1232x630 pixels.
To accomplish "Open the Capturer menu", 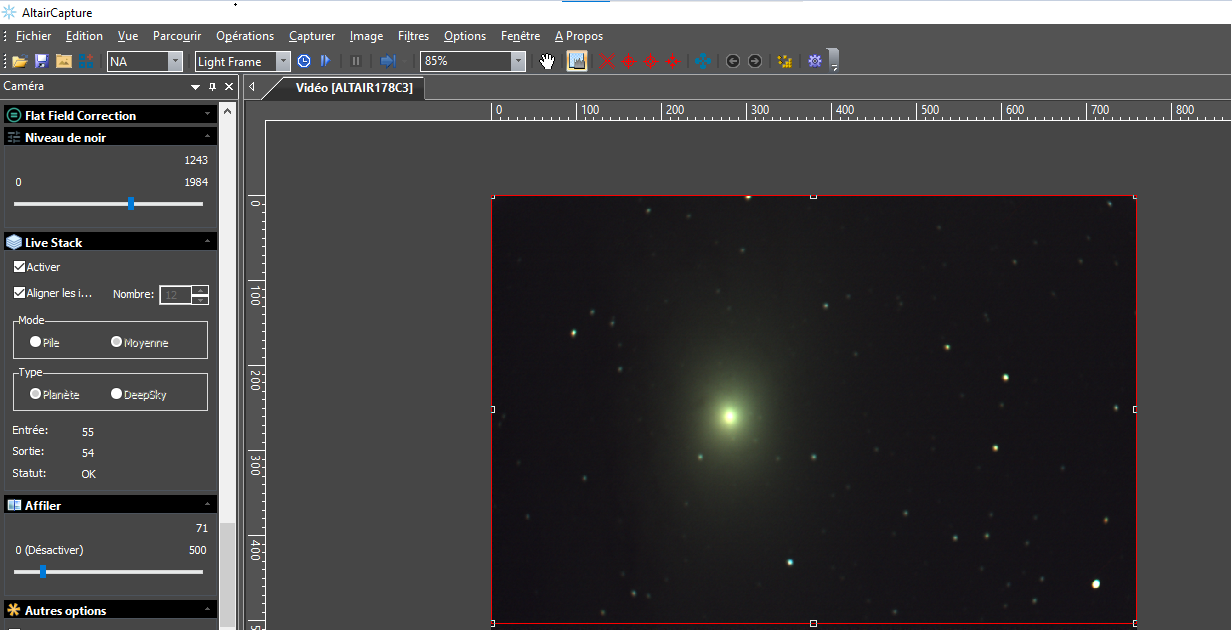I will pyautogui.click(x=312, y=36).
